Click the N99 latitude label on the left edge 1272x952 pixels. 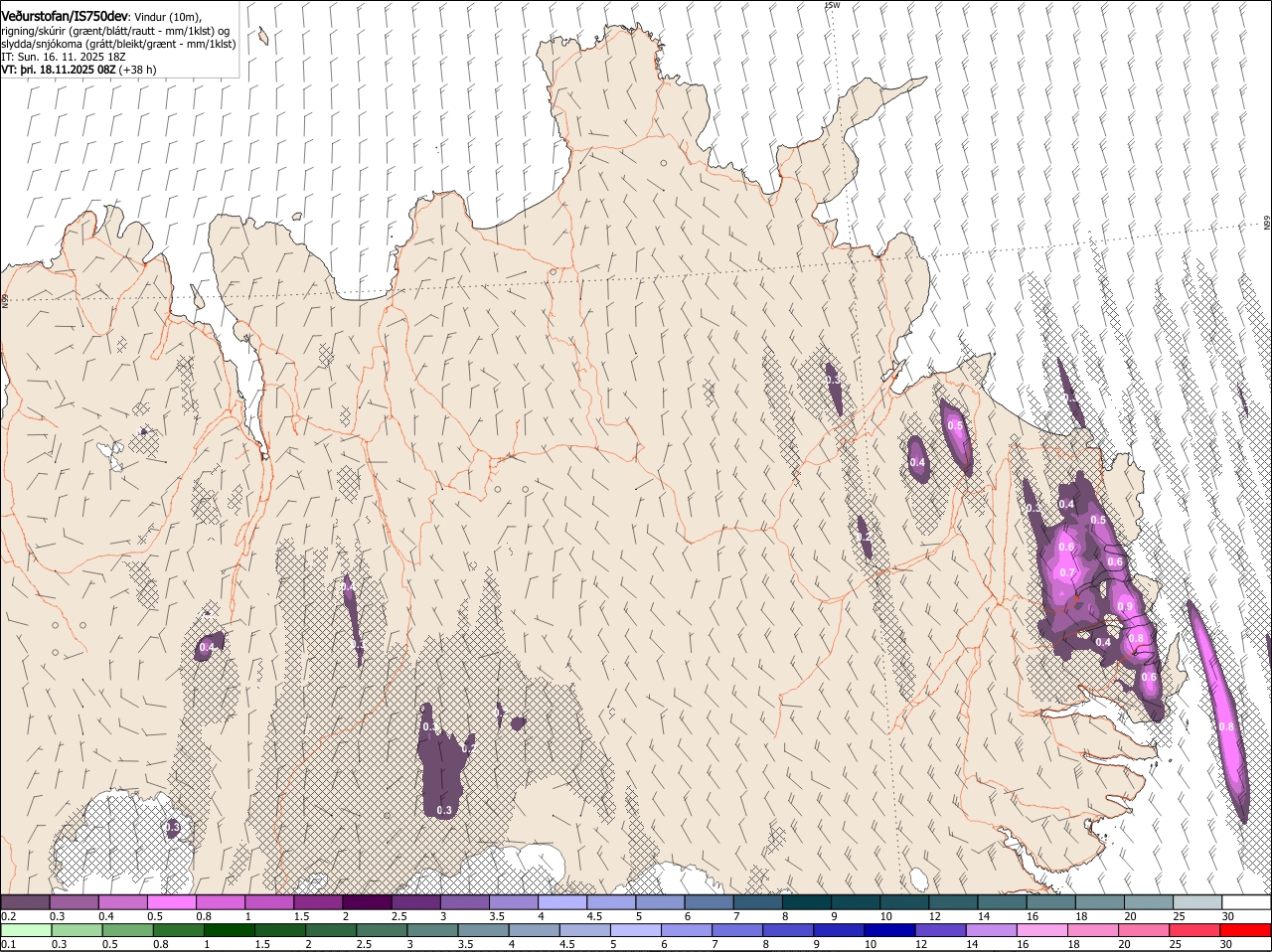[5, 300]
